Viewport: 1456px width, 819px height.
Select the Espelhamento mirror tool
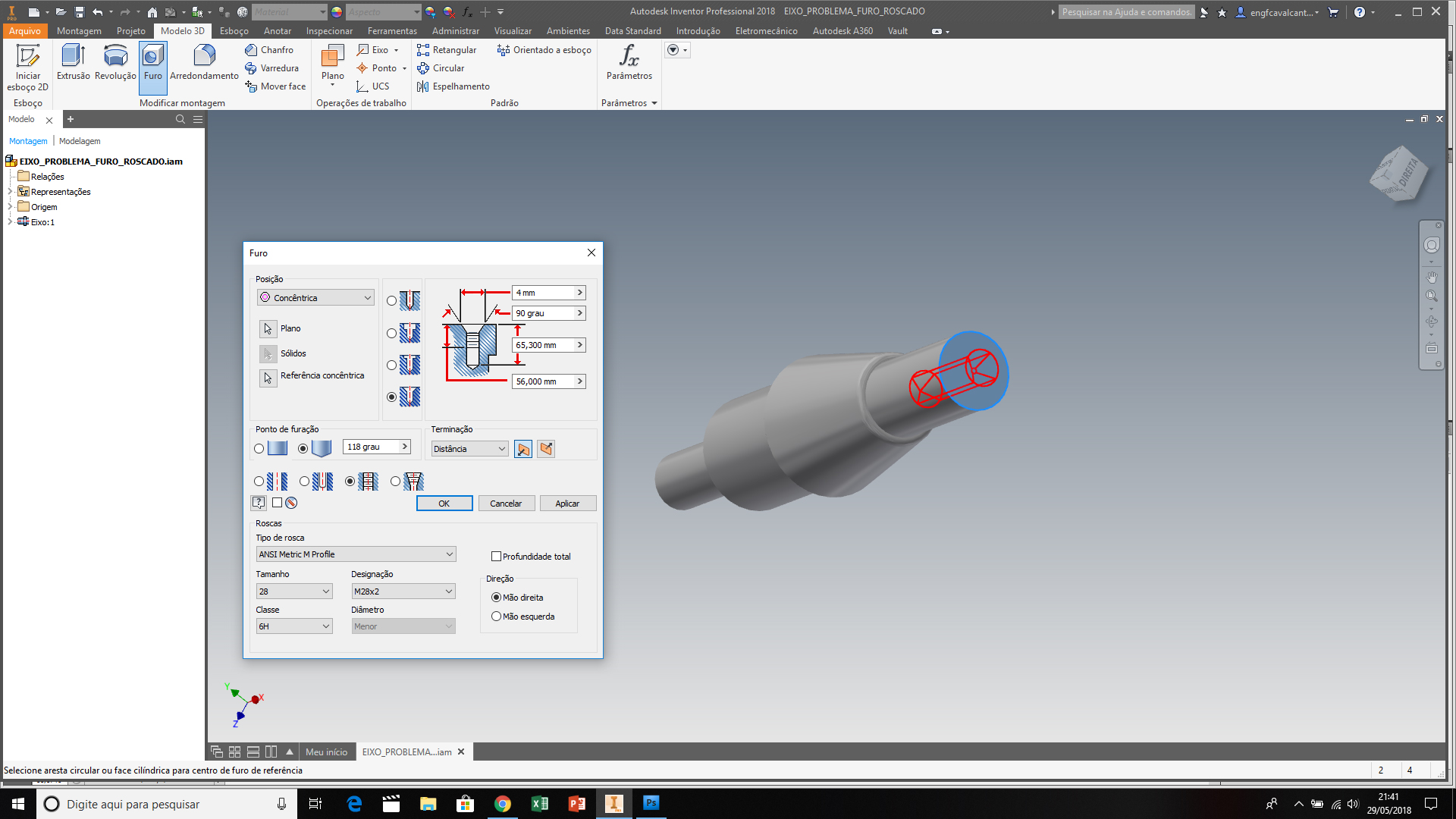point(453,86)
